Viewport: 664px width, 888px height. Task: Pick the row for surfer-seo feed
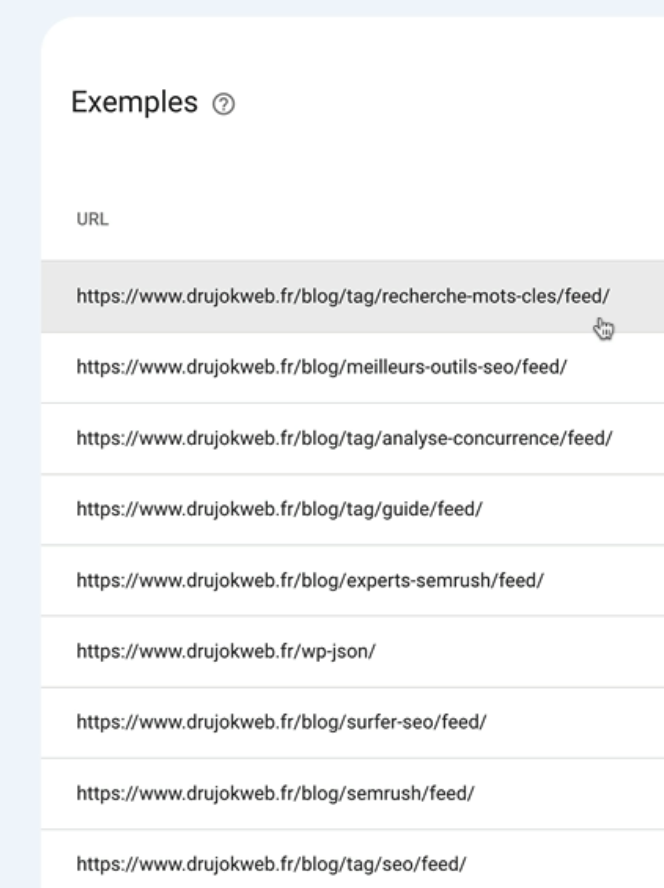352,722
